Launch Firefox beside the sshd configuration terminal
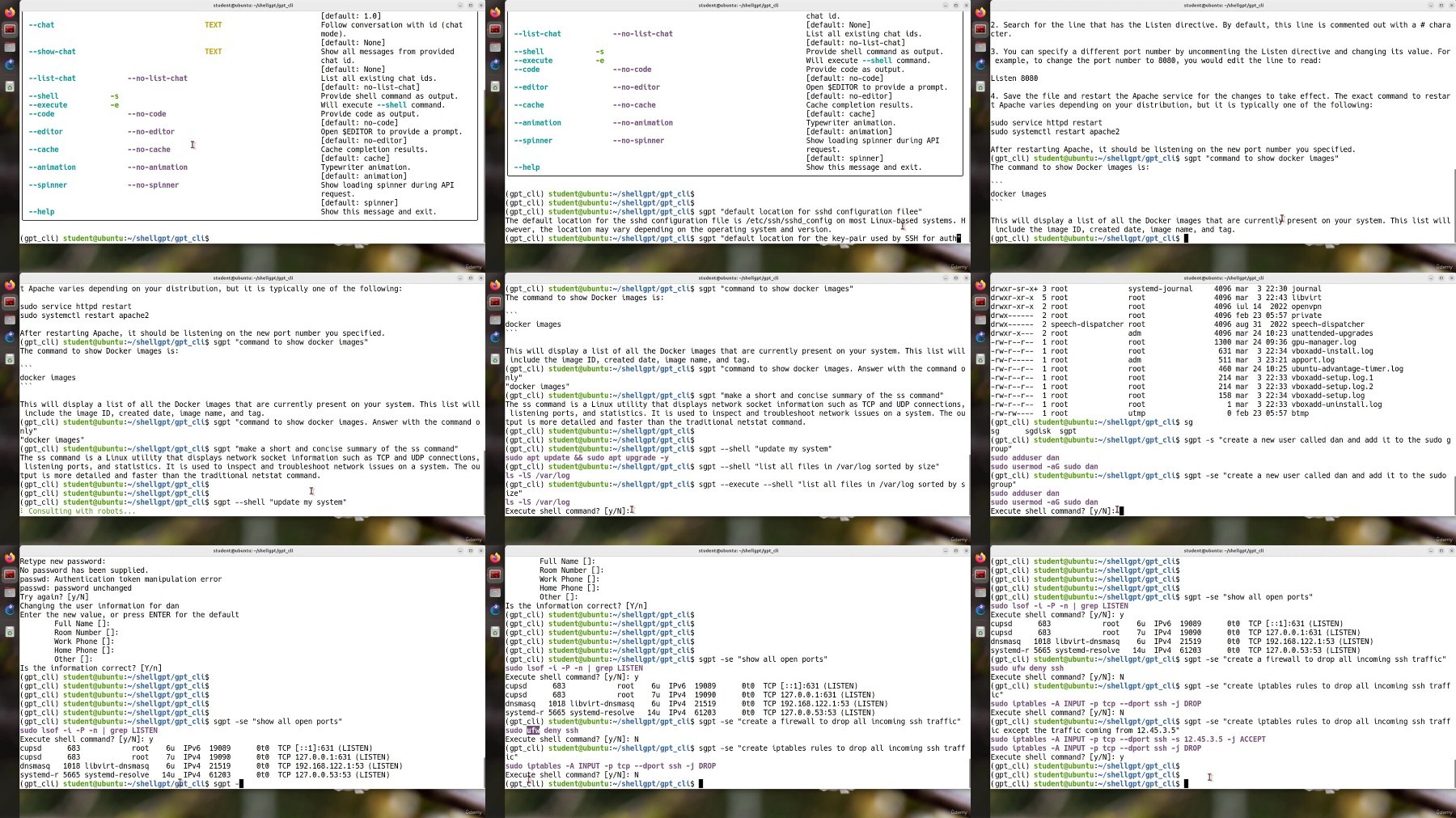Screen dimensions: 1456x818 [495, 12]
